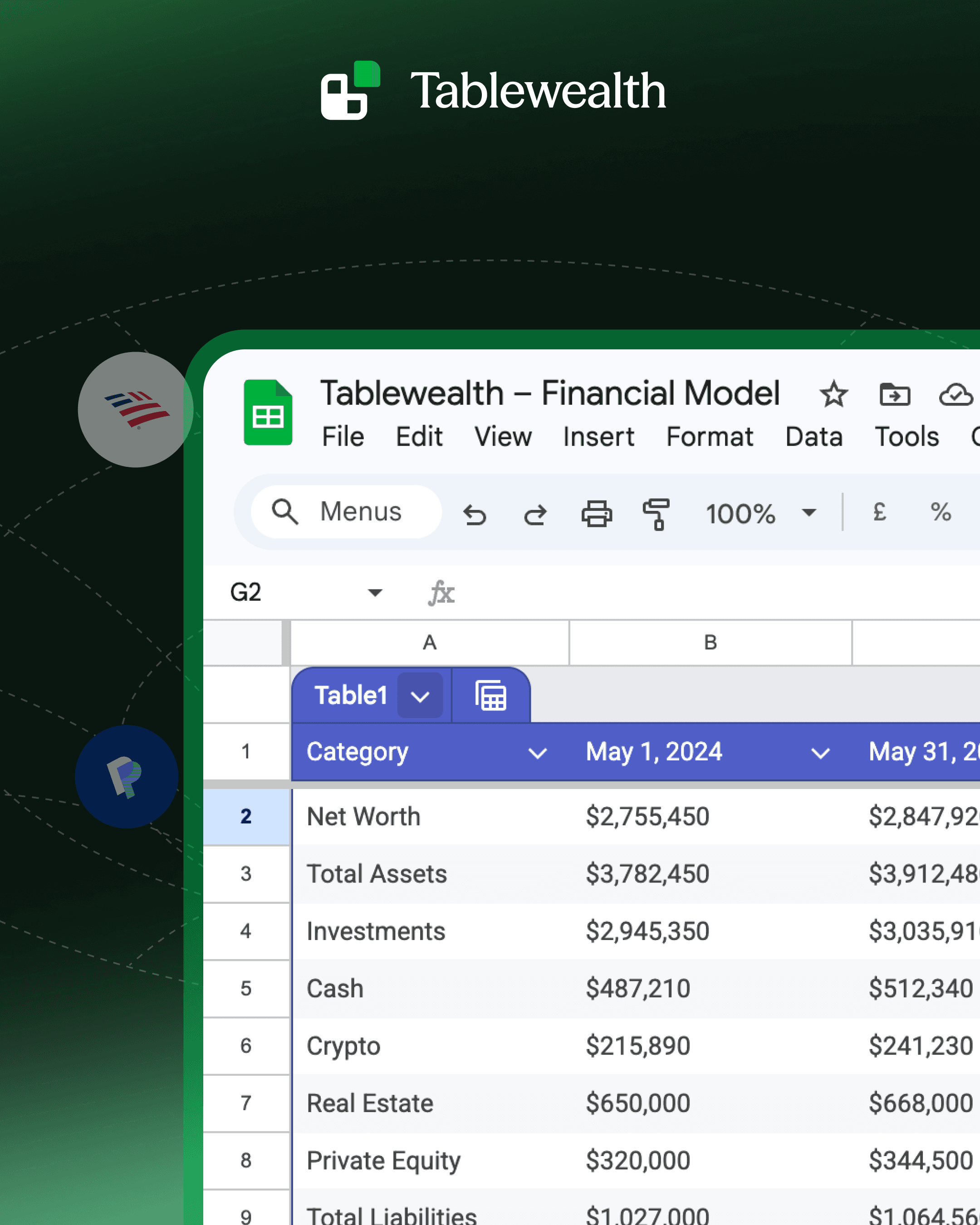Click the print icon

[x=597, y=514]
